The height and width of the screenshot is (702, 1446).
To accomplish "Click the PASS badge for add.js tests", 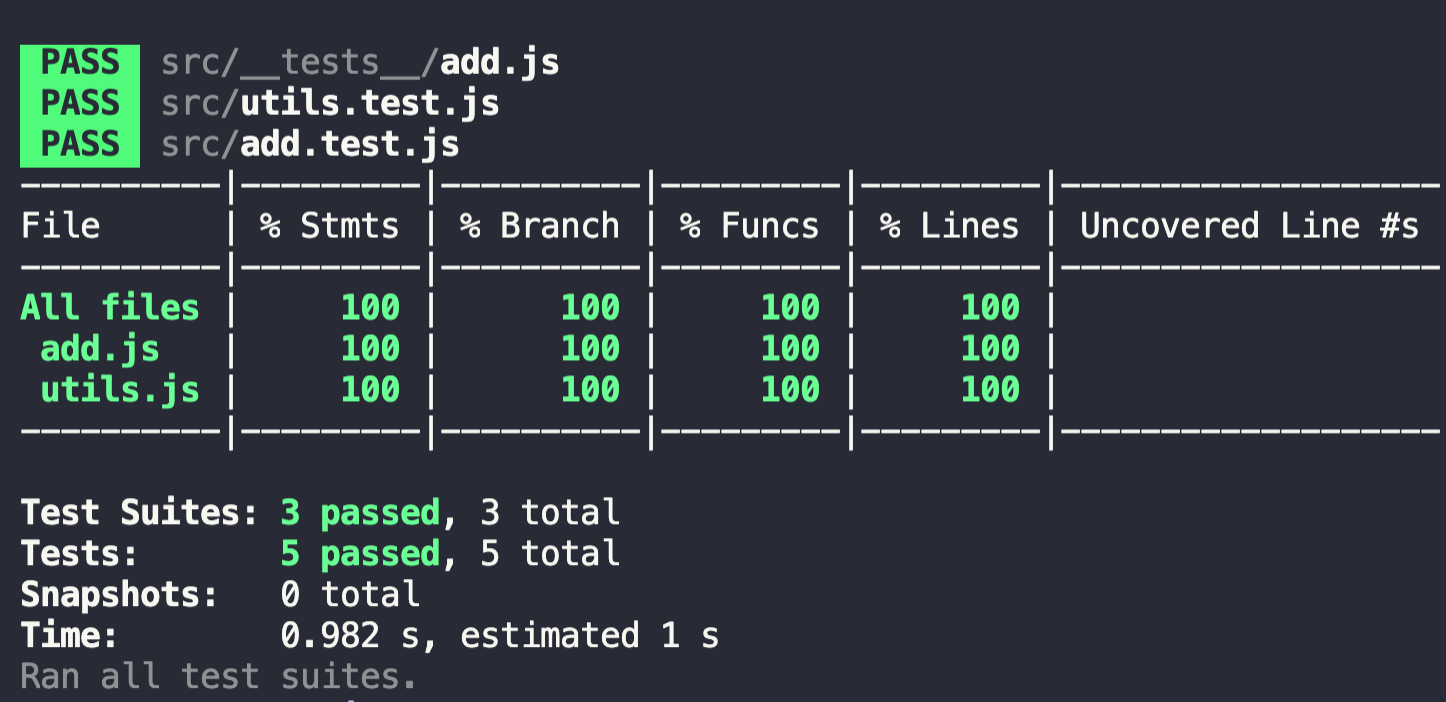I will tap(79, 62).
